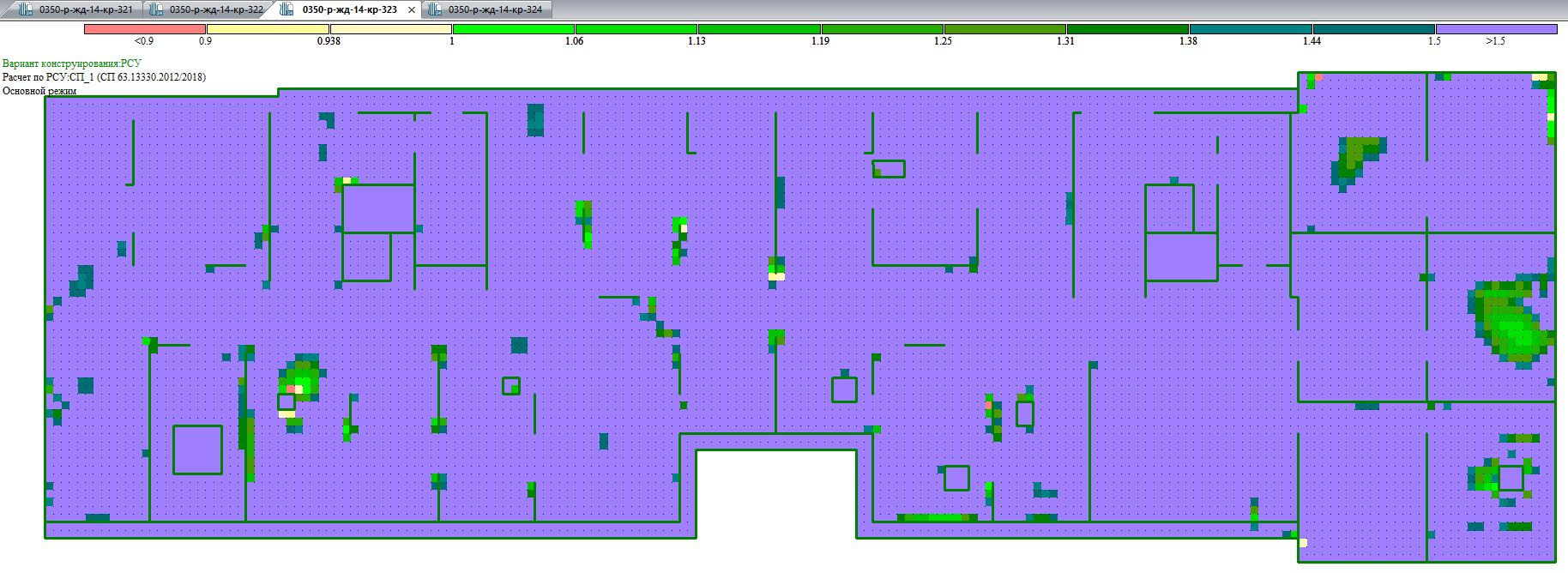Click 'Основной режим' text
This screenshot has width=1568, height=573.
(39, 91)
